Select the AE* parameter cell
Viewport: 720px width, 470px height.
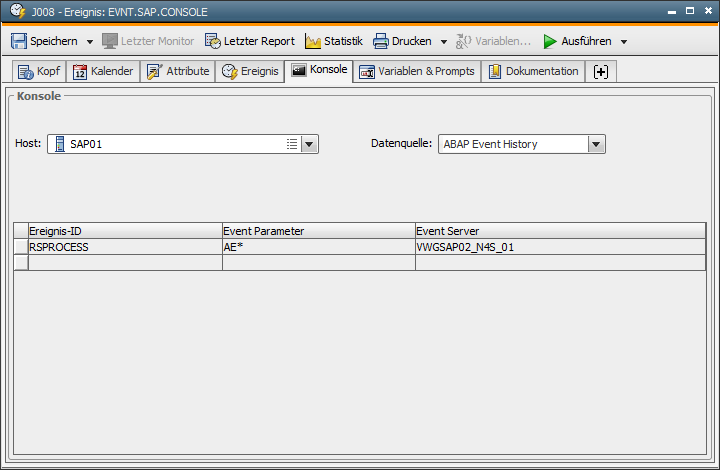point(319,247)
